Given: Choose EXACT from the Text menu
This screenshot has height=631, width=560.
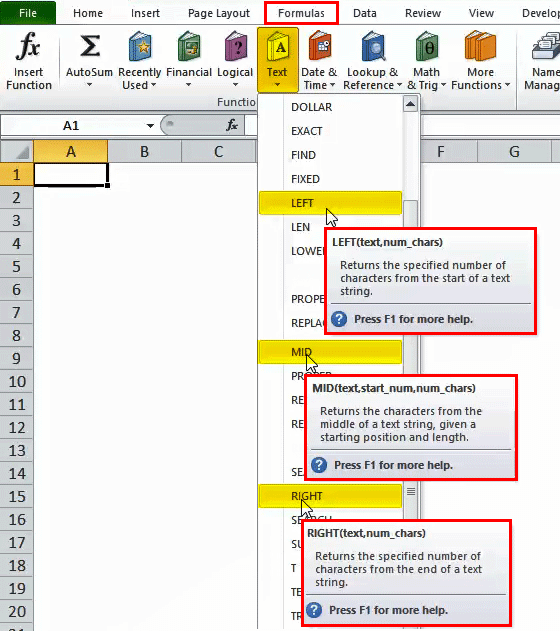Looking at the screenshot, I should pyautogui.click(x=330, y=131).
